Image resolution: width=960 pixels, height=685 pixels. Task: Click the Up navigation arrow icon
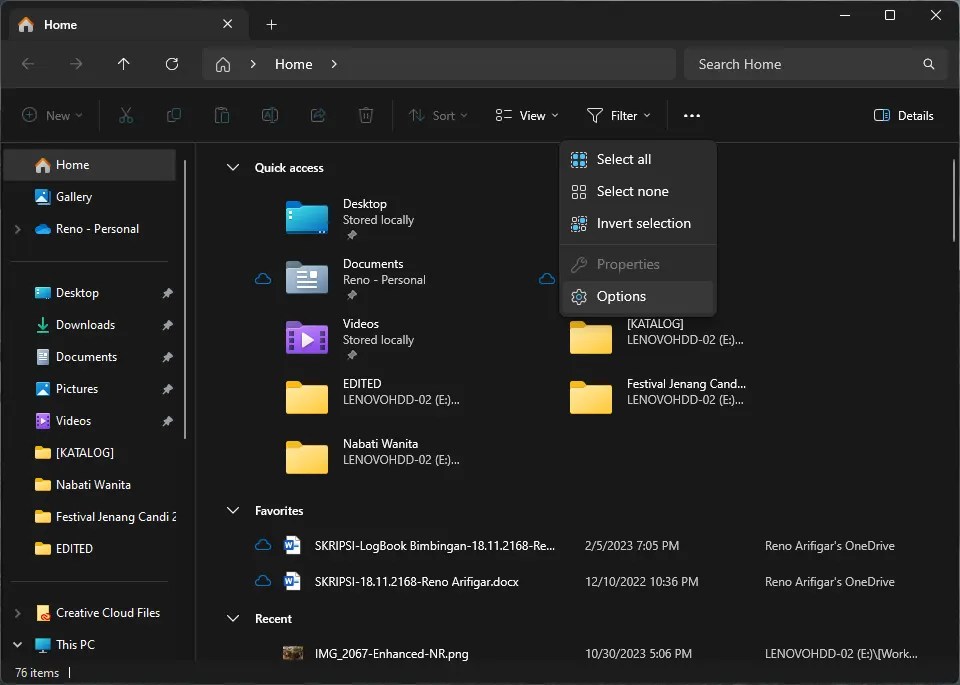coord(123,64)
